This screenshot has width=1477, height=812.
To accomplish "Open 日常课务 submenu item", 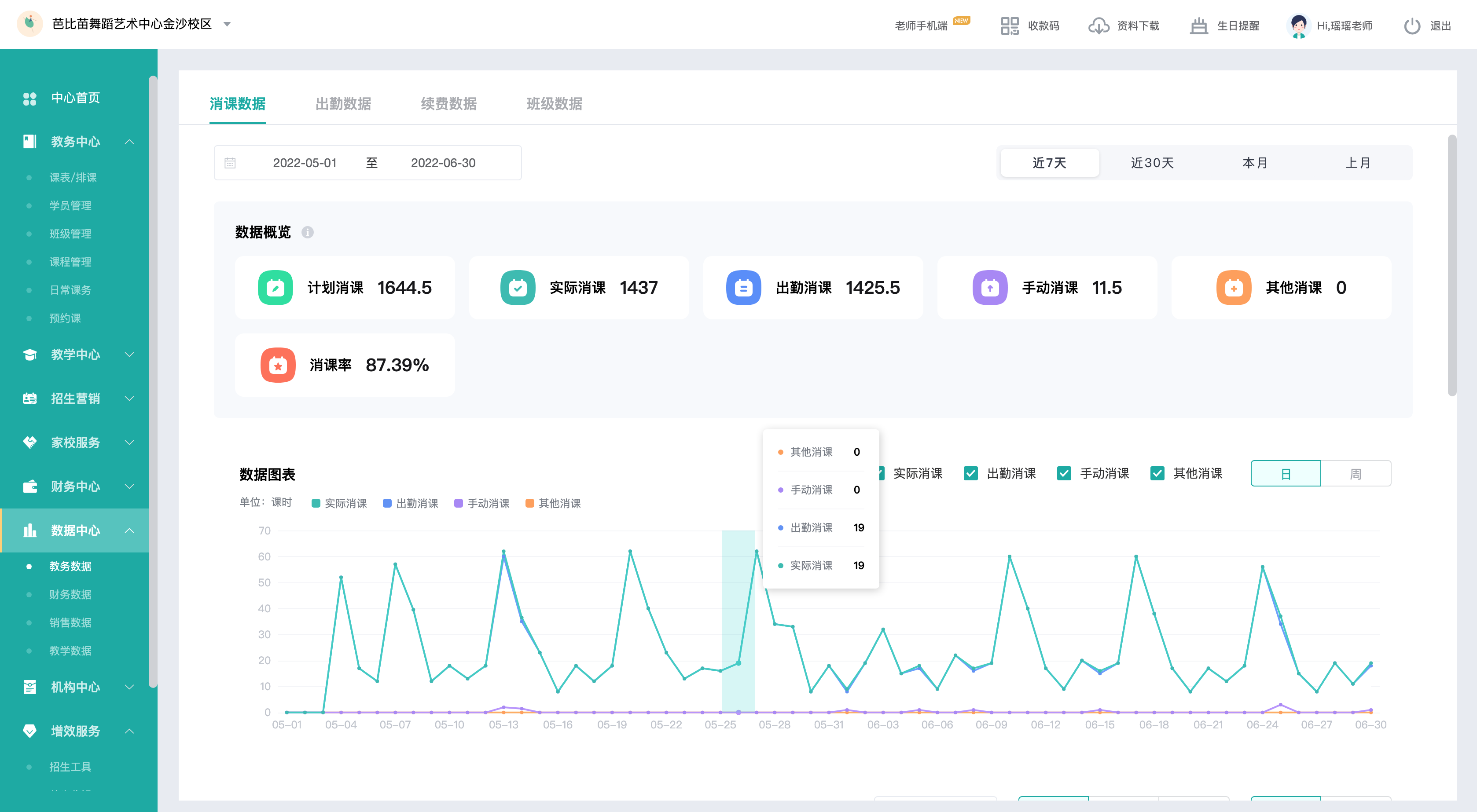I will (x=70, y=290).
